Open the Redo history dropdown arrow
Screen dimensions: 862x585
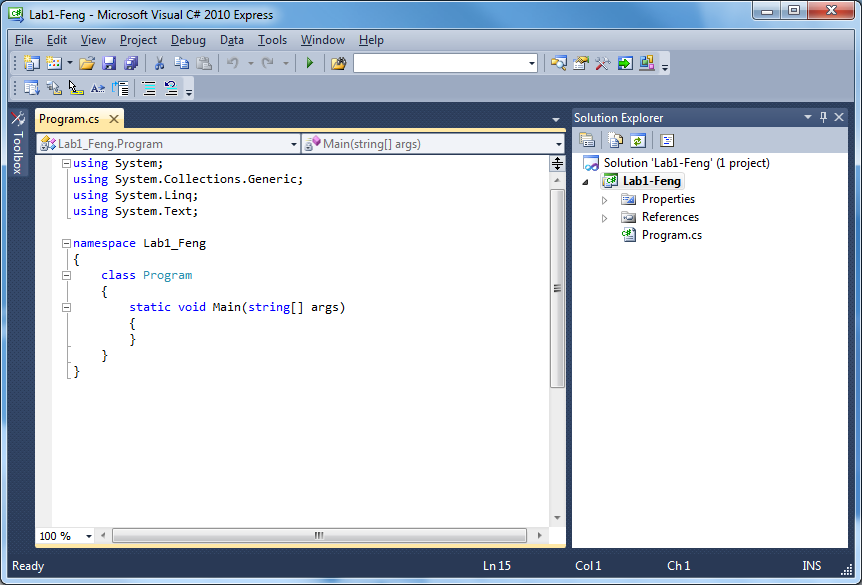point(286,63)
